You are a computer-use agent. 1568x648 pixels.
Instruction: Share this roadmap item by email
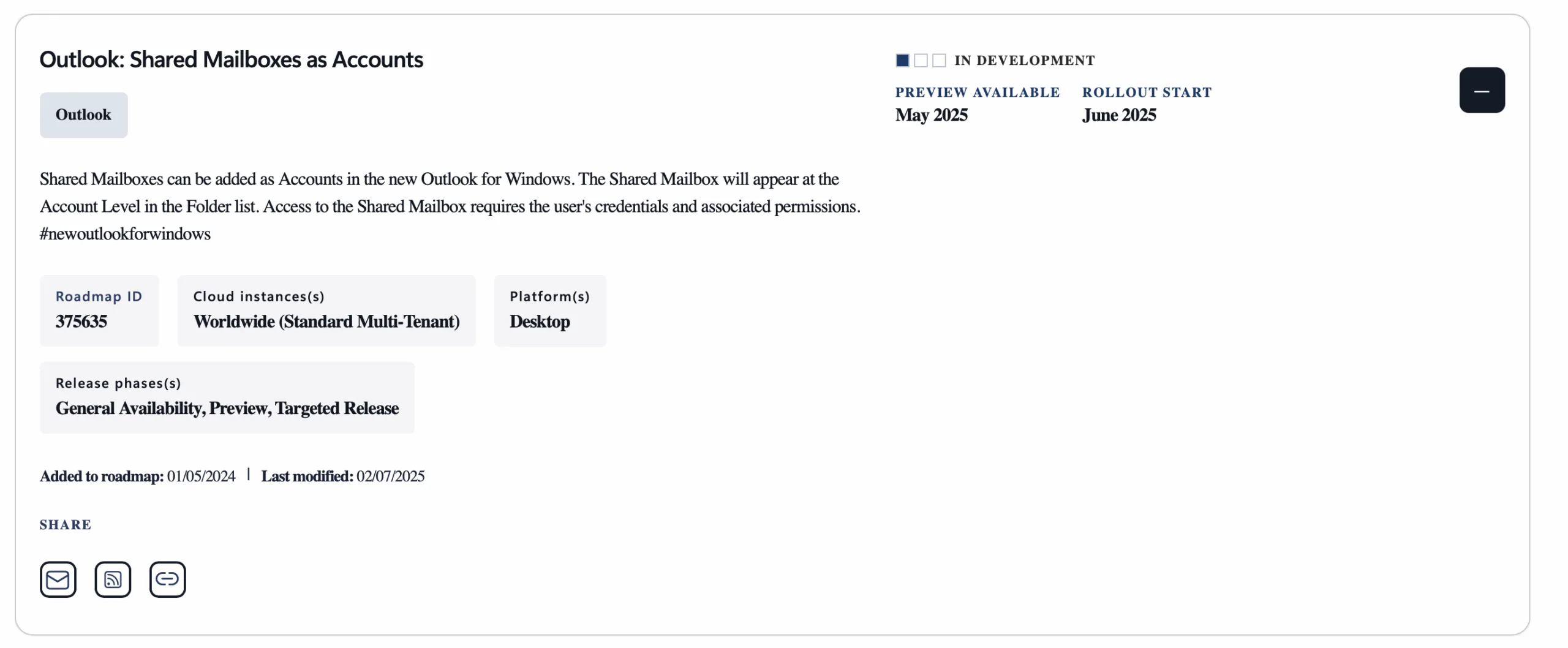click(x=58, y=579)
